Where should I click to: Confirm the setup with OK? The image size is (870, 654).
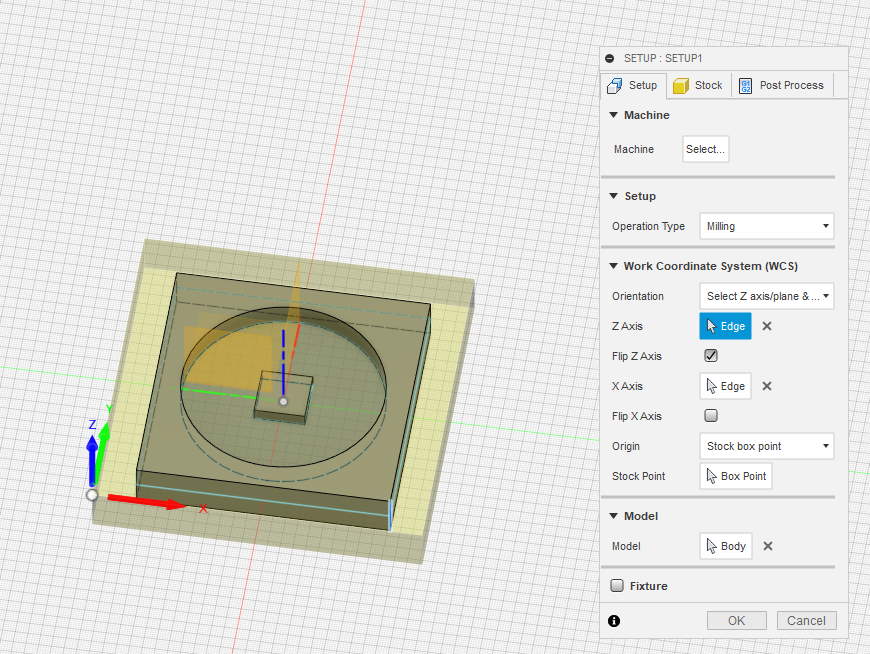pos(737,621)
